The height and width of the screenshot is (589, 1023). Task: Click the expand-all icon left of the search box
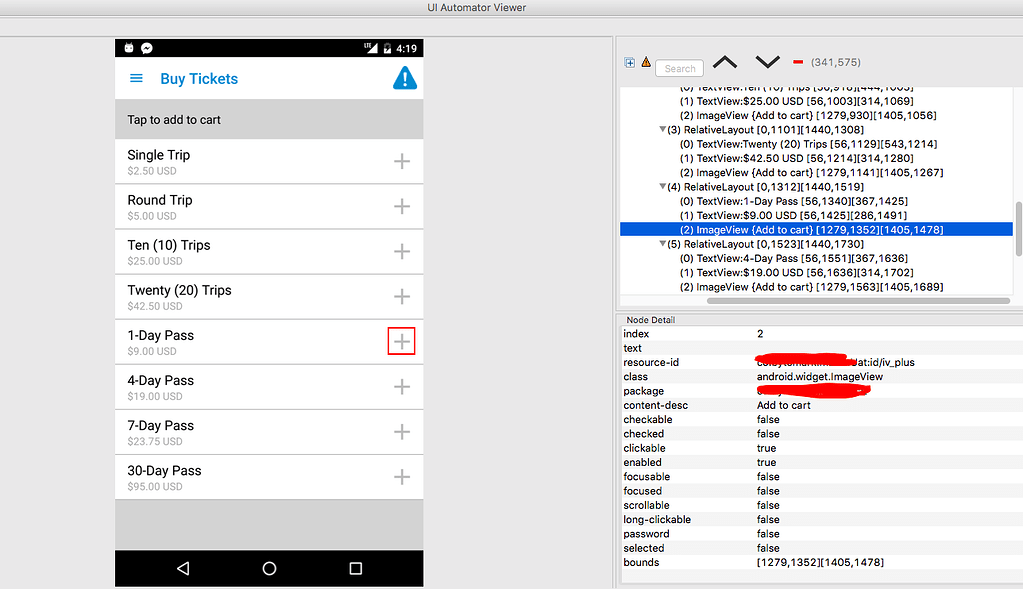click(629, 61)
